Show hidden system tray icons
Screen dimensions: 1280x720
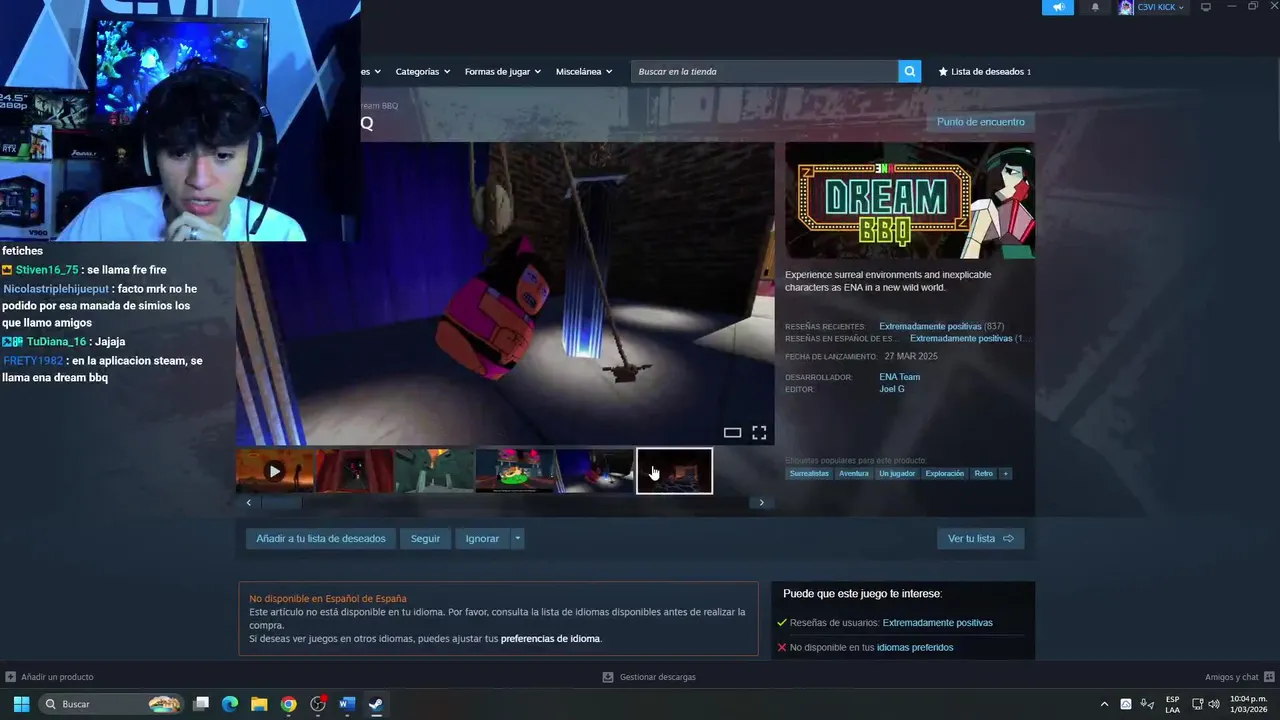1104,704
